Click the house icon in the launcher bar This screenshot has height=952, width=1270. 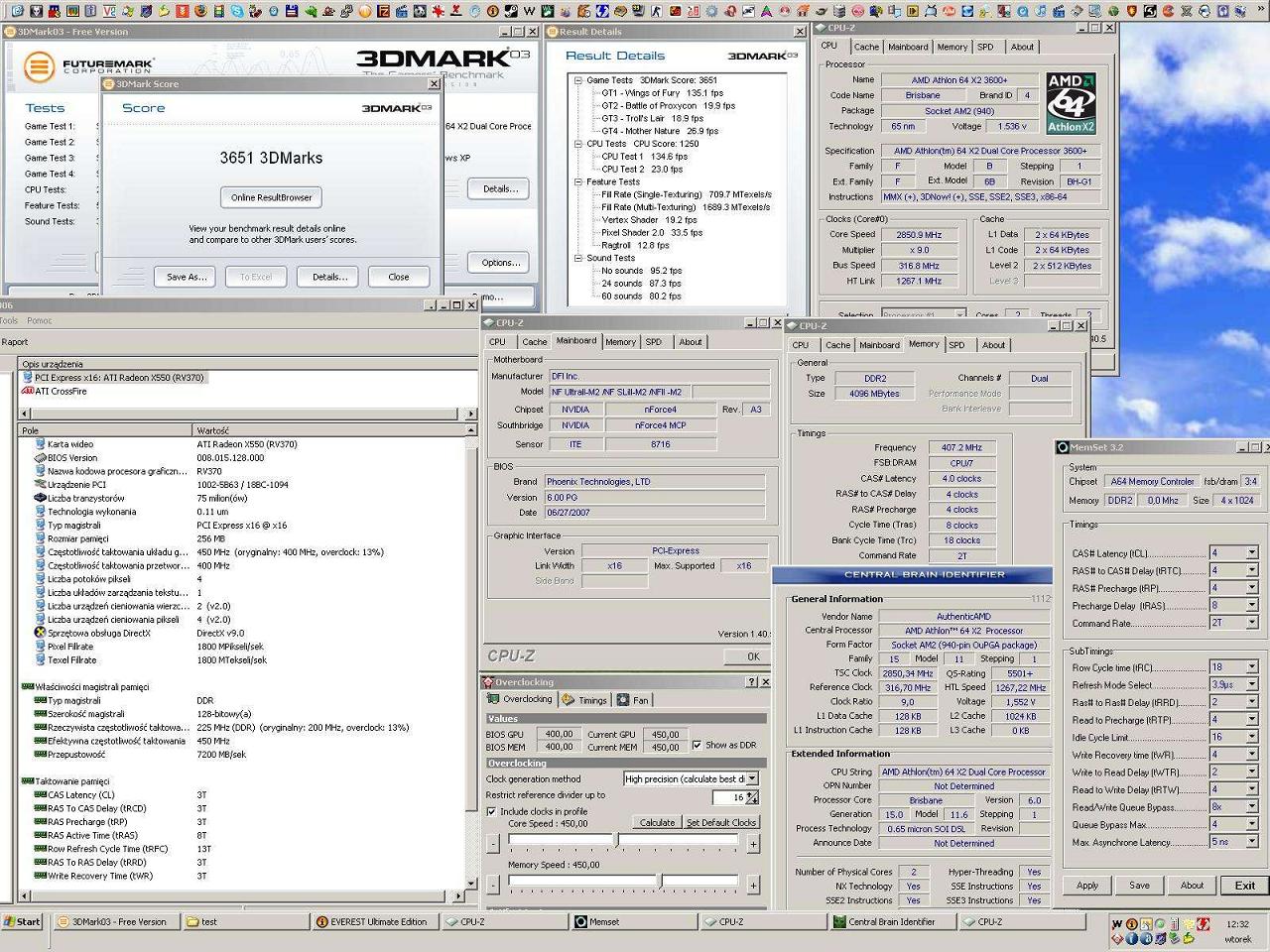pos(803,11)
